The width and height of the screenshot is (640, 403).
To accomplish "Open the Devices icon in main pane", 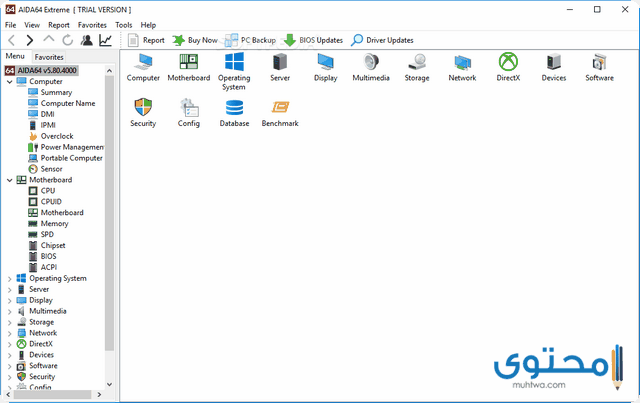I will tap(554, 67).
